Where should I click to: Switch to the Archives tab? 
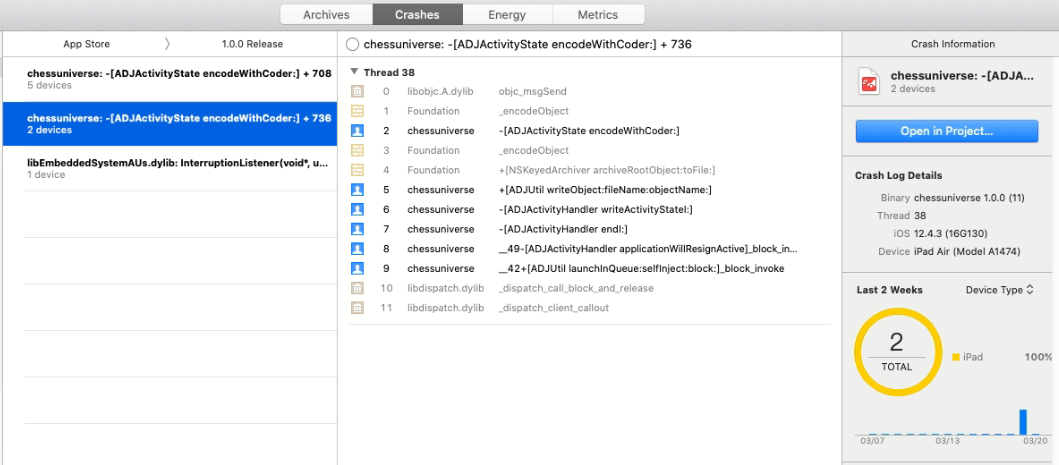tap(326, 14)
